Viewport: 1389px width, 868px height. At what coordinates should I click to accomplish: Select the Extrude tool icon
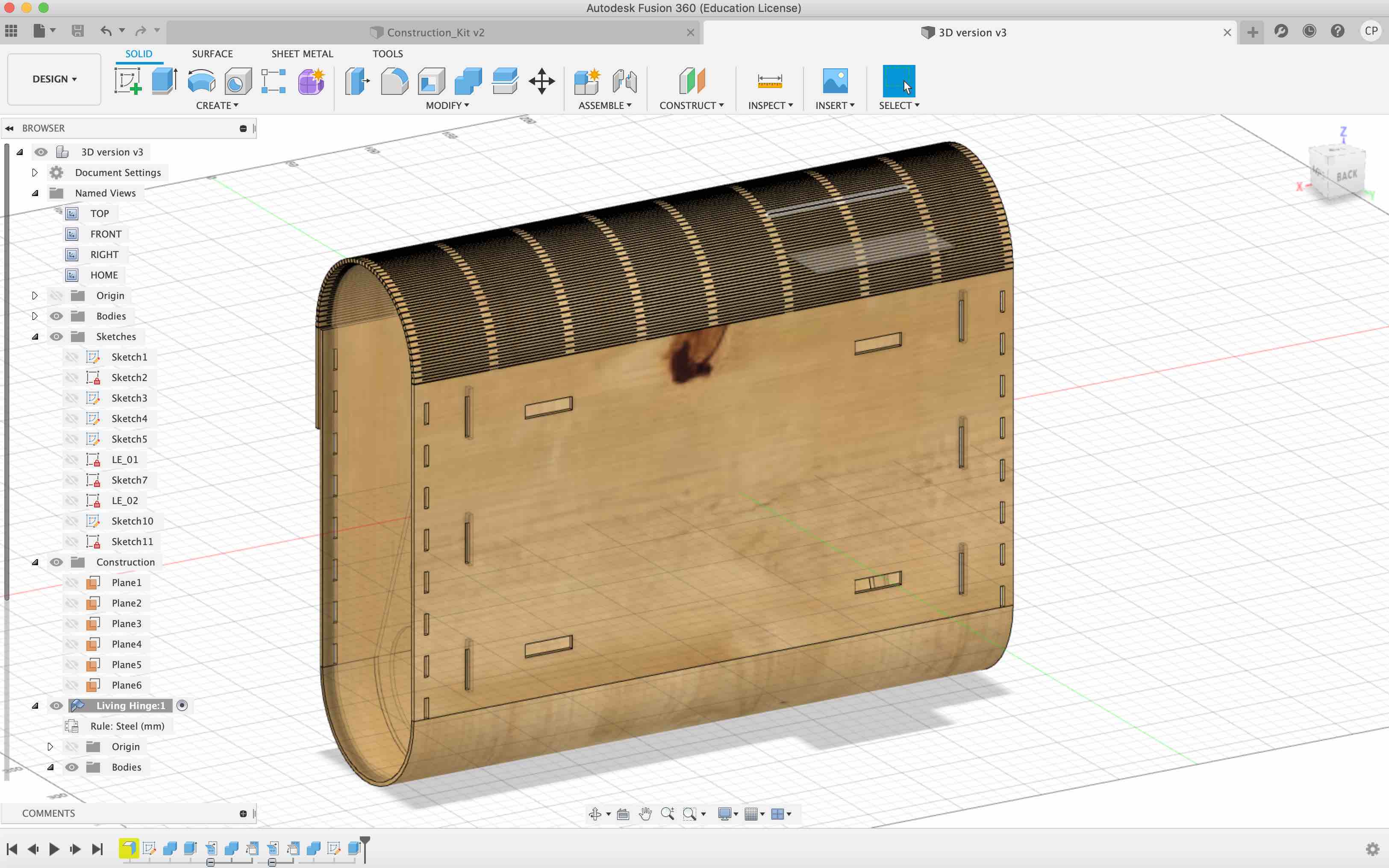(164, 80)
